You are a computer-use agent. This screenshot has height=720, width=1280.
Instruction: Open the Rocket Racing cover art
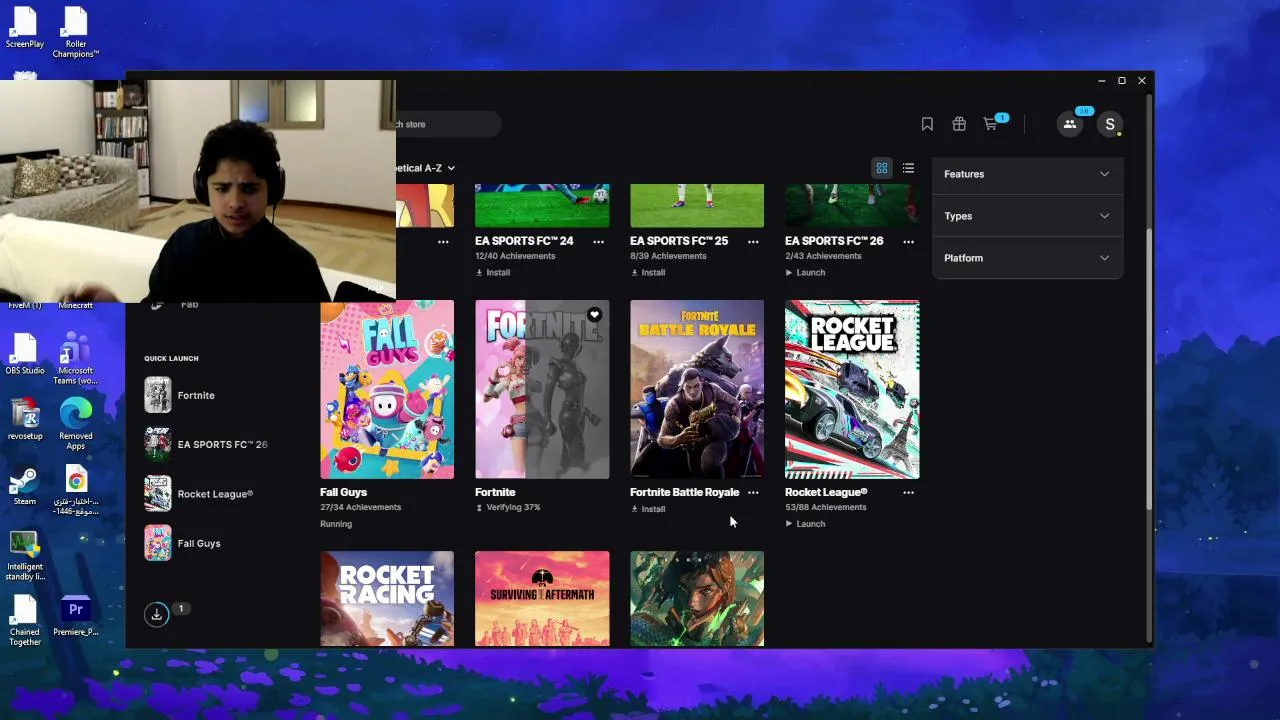[x=387, y=598]
